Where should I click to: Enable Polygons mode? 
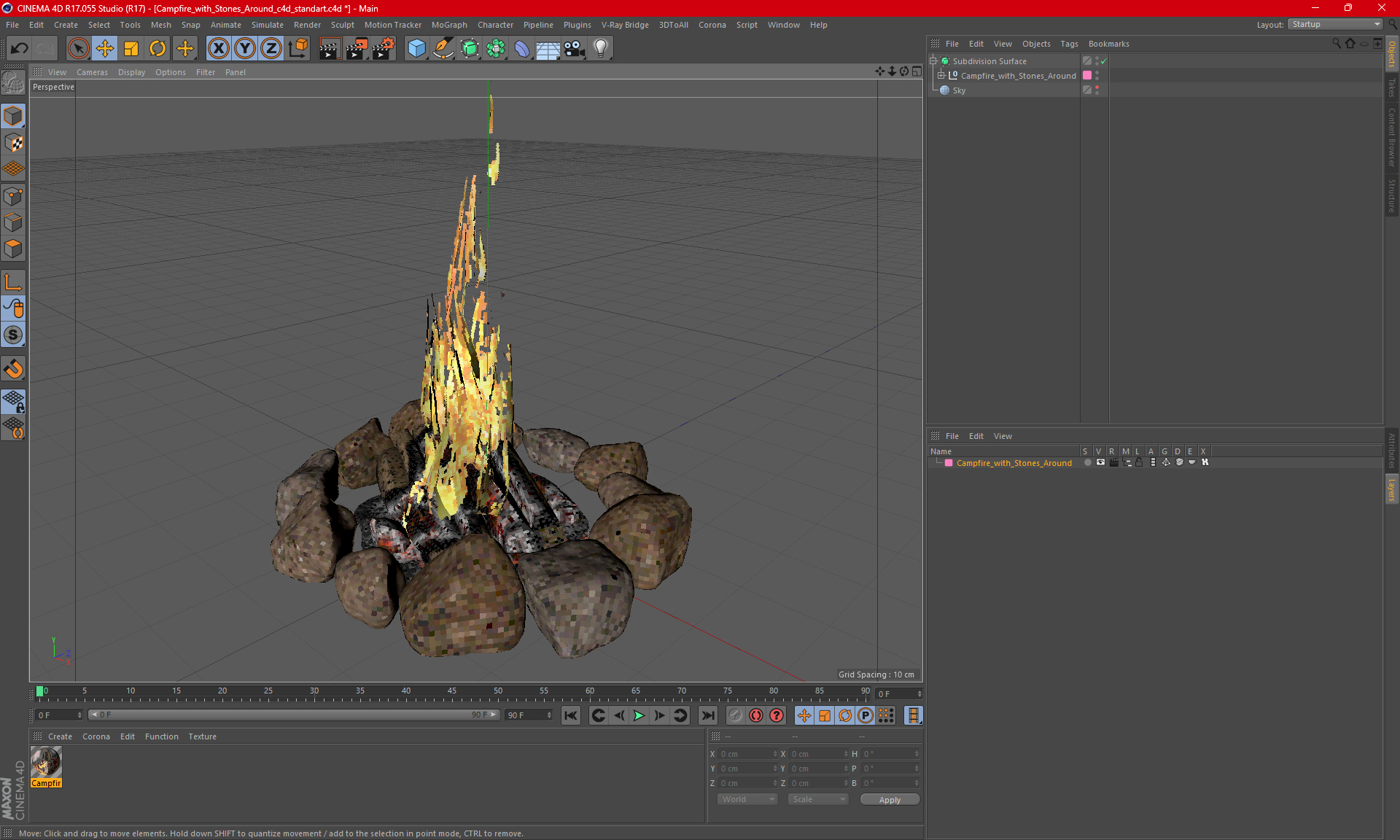[13, 249]
